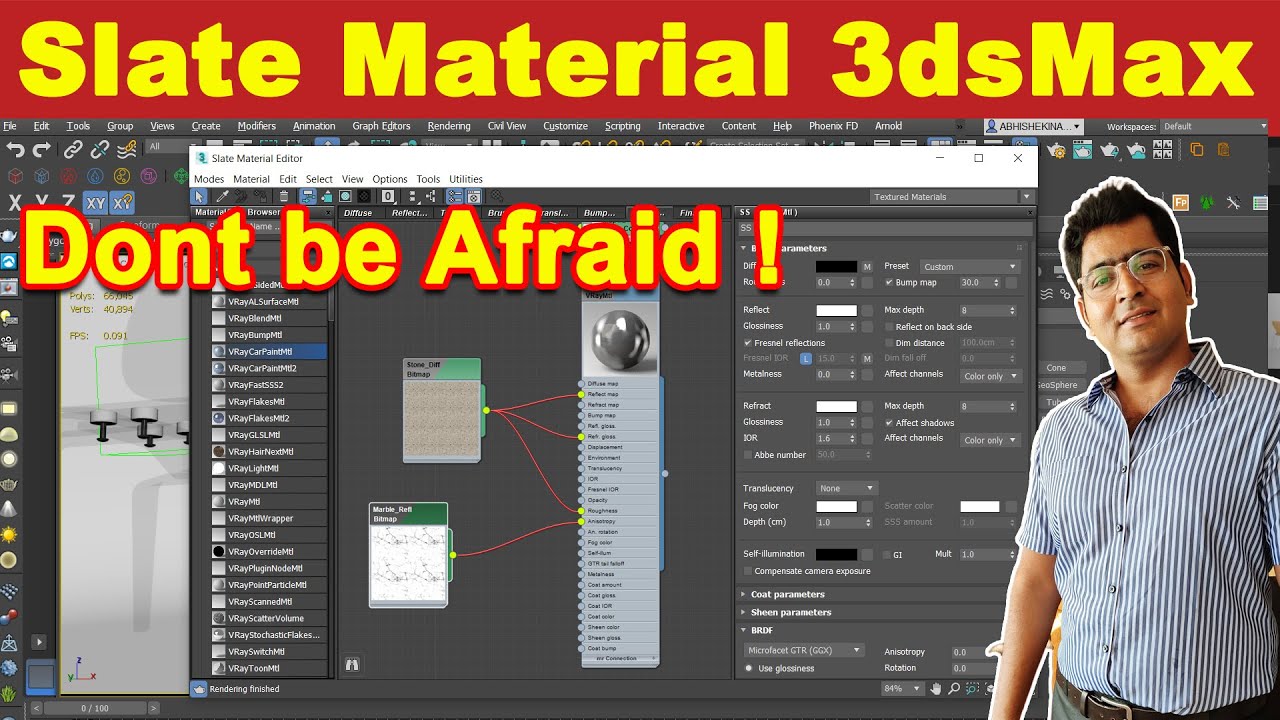The height and width of the screenshot is (720, 1280).
Task: Click the black Self-illumination color swatch
Action: [x=836, y=554]
